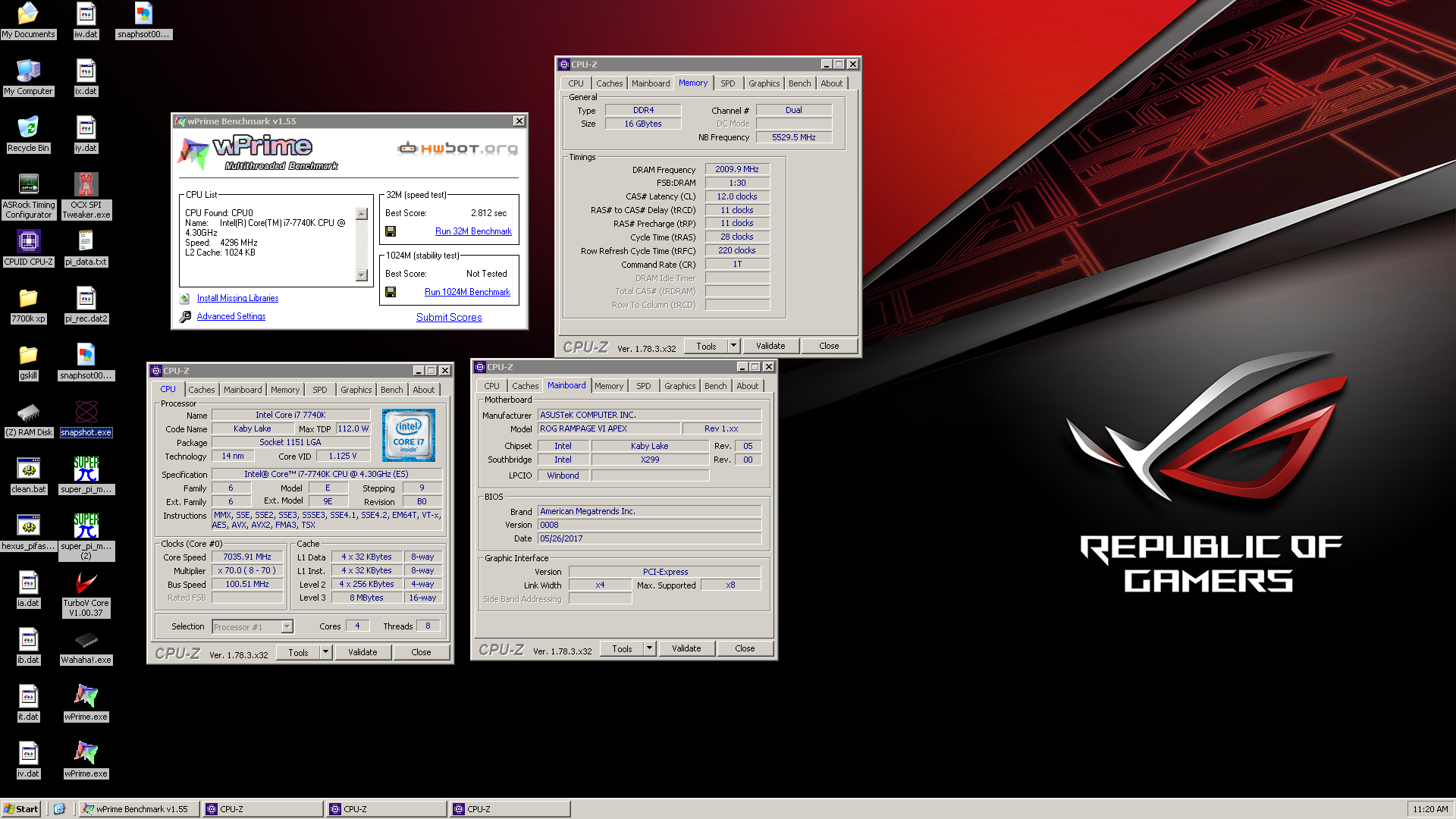Click save icon under 32M speed test
1456x819 pixels.
(x=391, y=231)
